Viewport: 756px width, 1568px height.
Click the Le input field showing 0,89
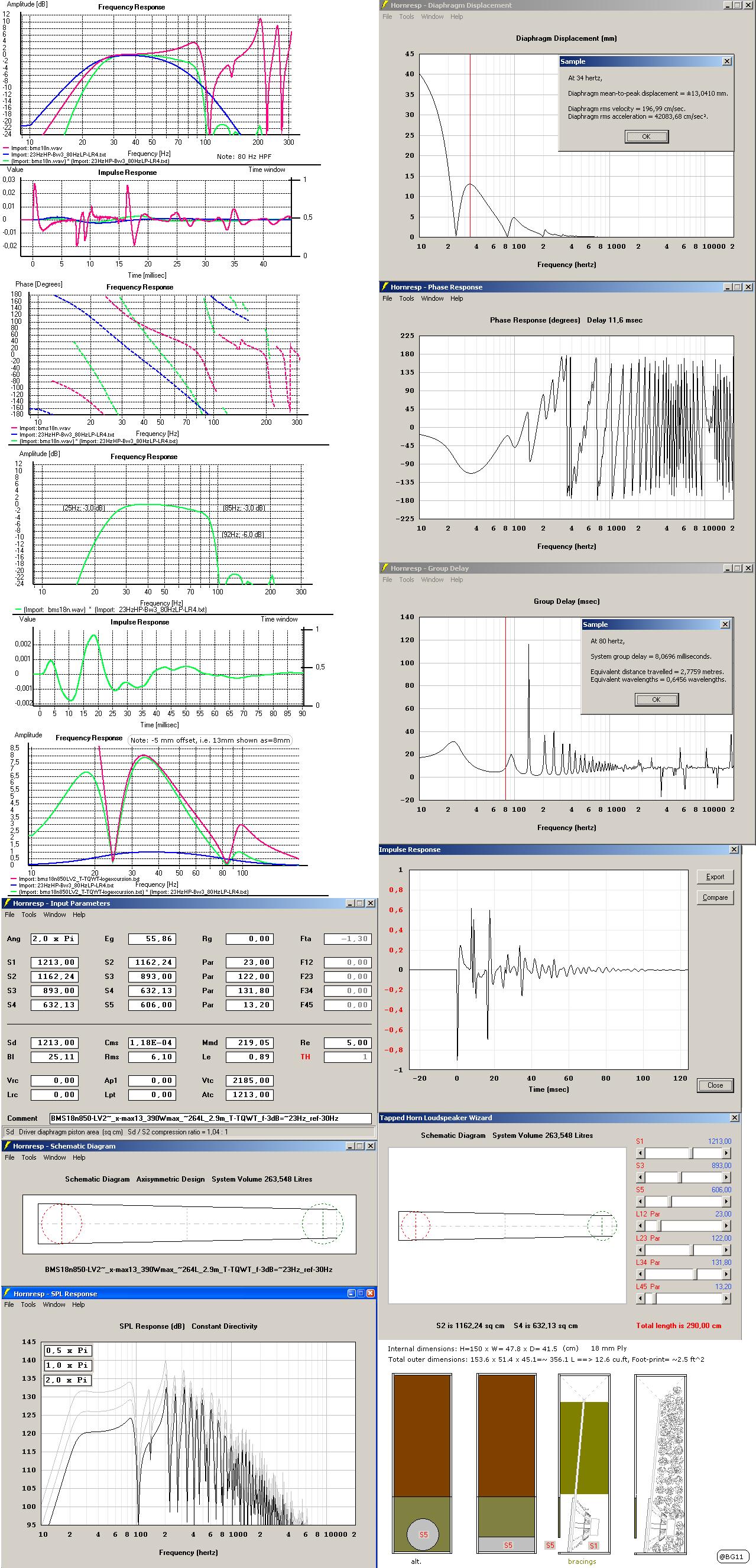250,1058
